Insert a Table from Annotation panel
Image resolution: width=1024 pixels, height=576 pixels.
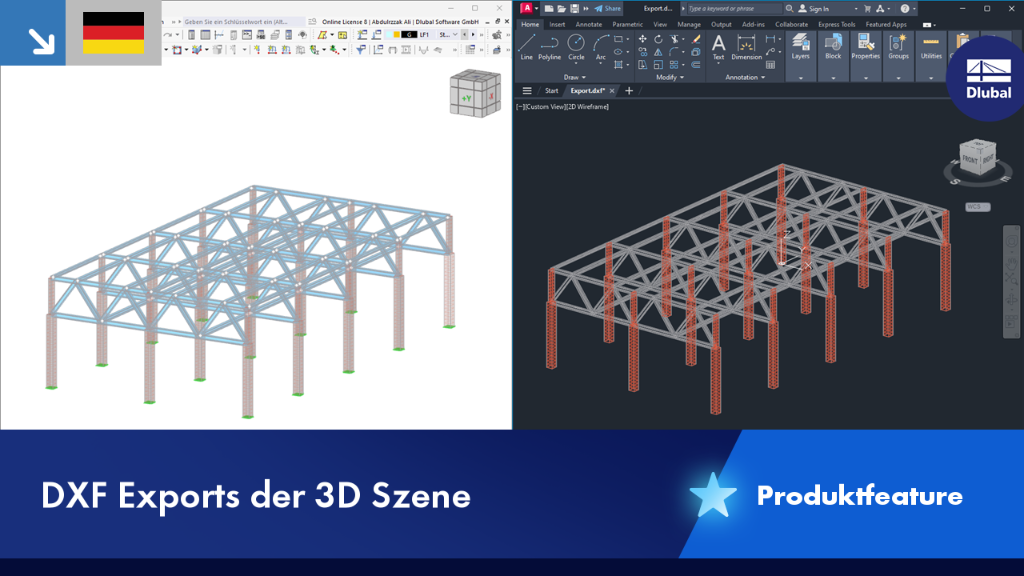point(771,65)
